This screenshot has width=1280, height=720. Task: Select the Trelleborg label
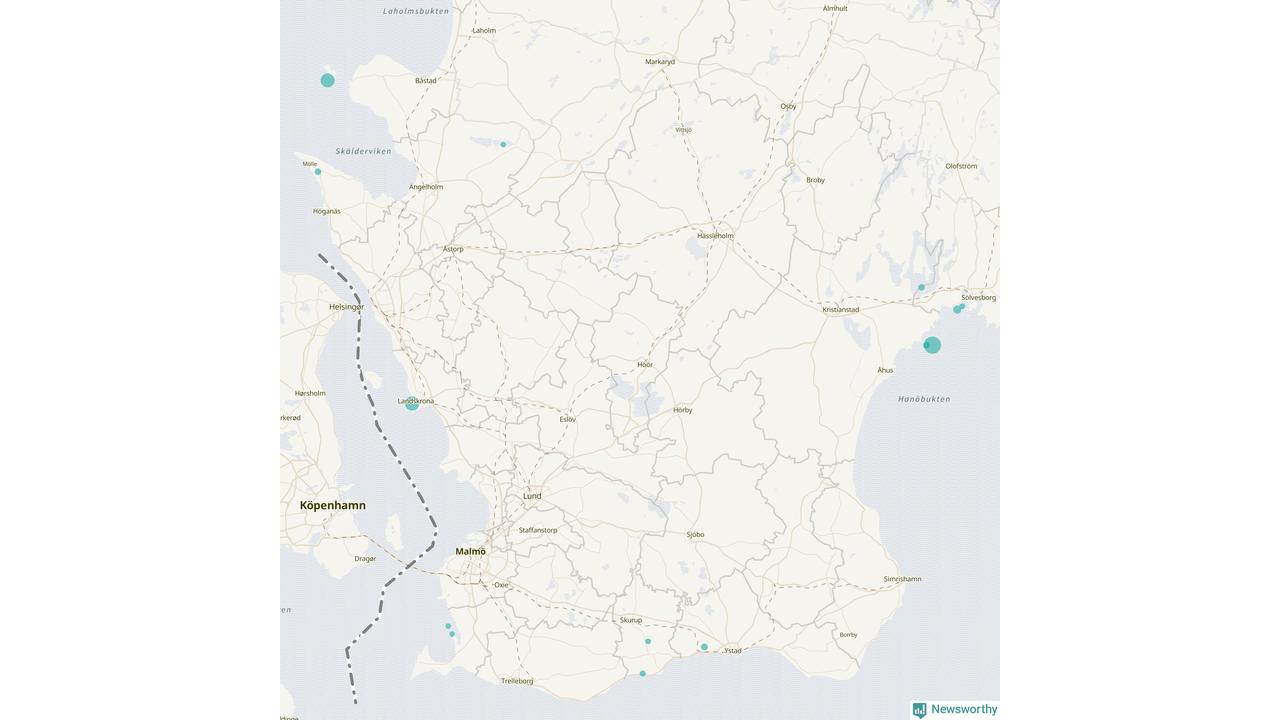point(517,681)
